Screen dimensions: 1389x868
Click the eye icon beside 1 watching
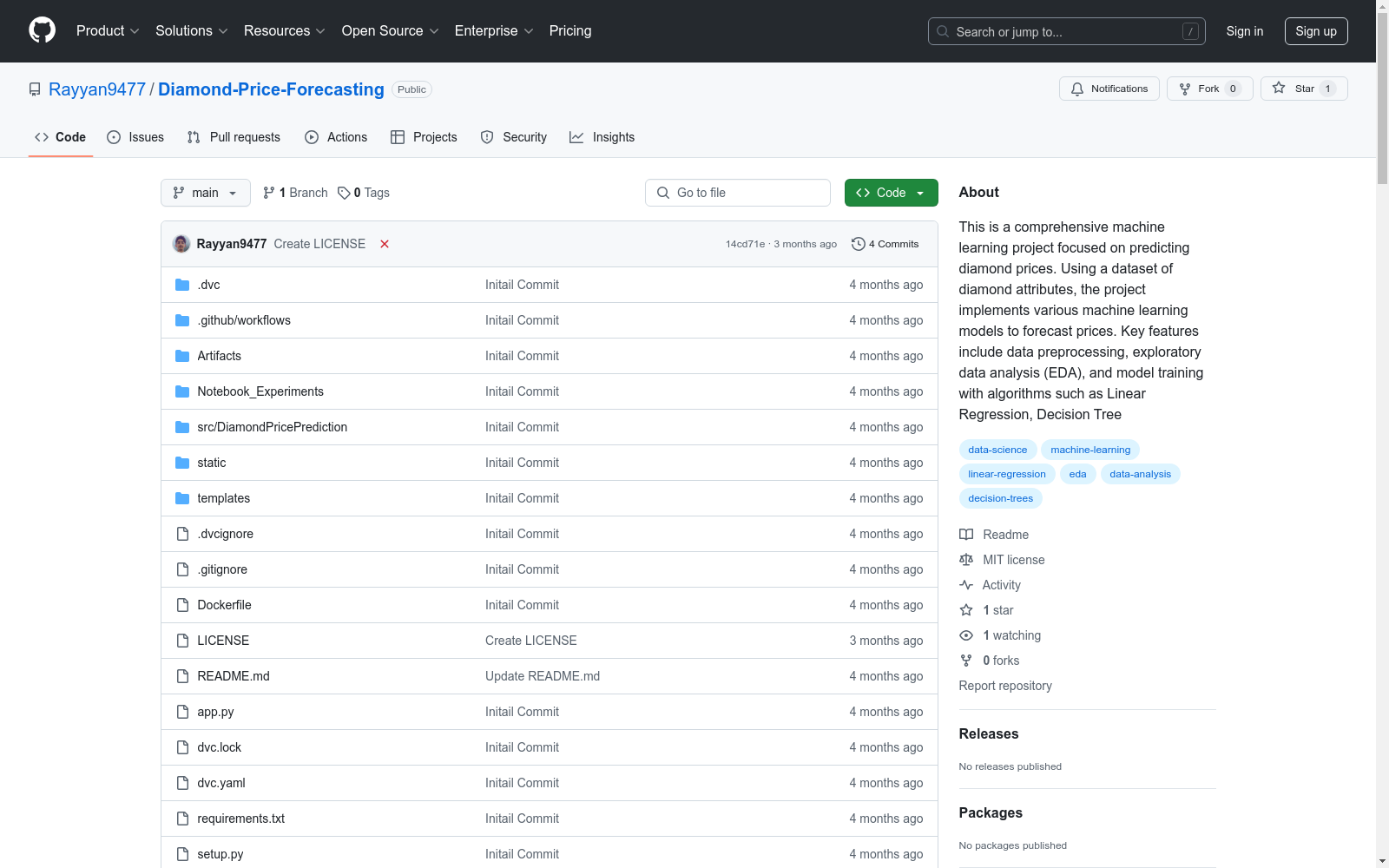(966, 635)
